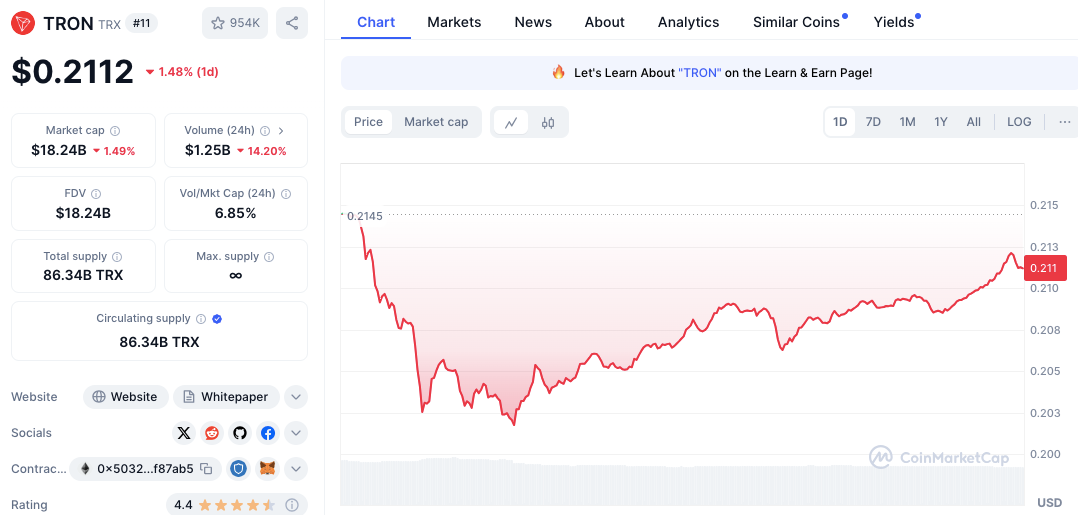This screenshot has width=1078, height=515.
Task: Add TRON to watchlist star button
Action: [235, 23]
